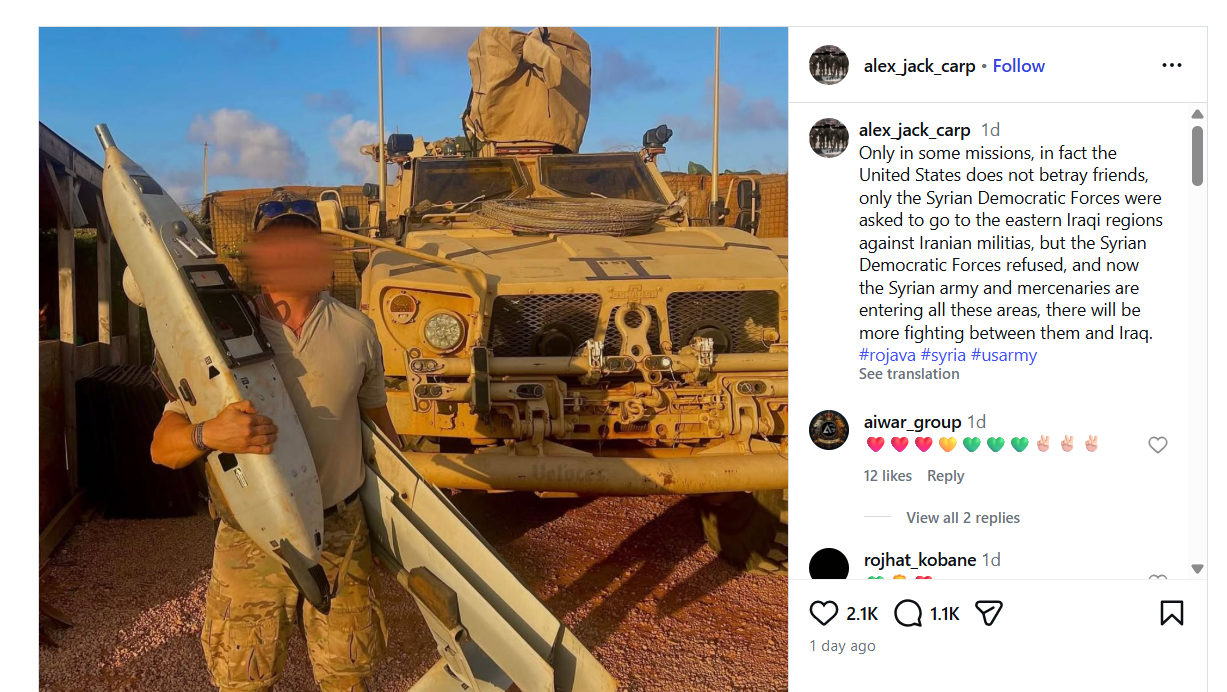Expand View all 2 replies
The image size is (1227, 692).
[x=963, y=518]
